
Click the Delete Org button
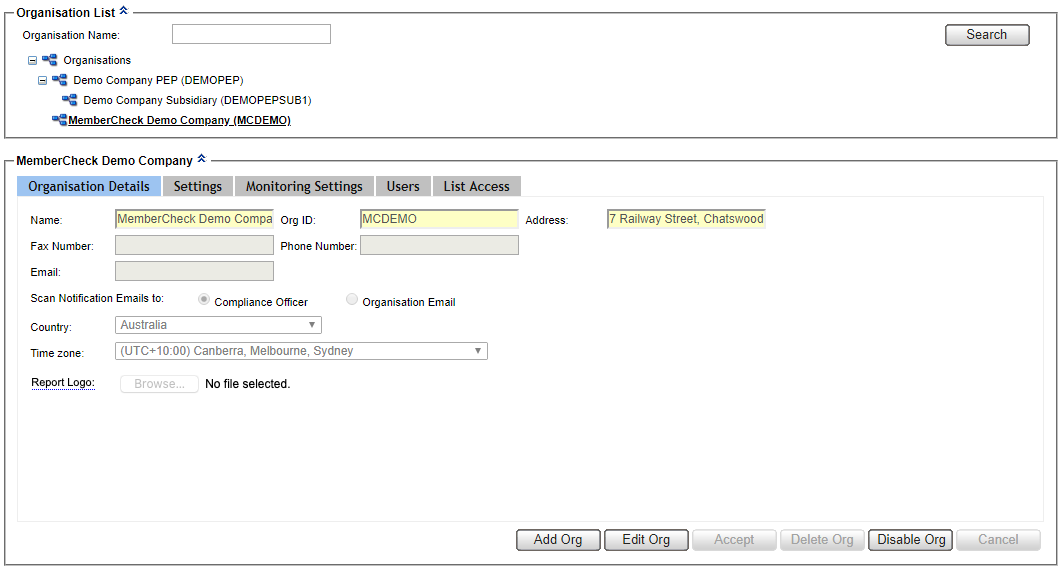pos(822,540)
